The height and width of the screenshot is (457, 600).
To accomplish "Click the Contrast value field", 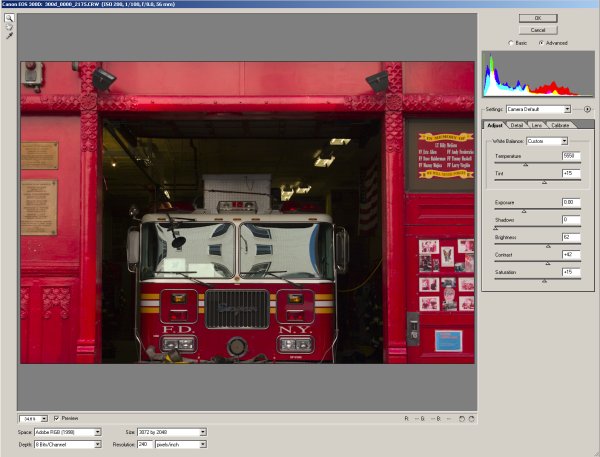I will (x=571, y=255).
